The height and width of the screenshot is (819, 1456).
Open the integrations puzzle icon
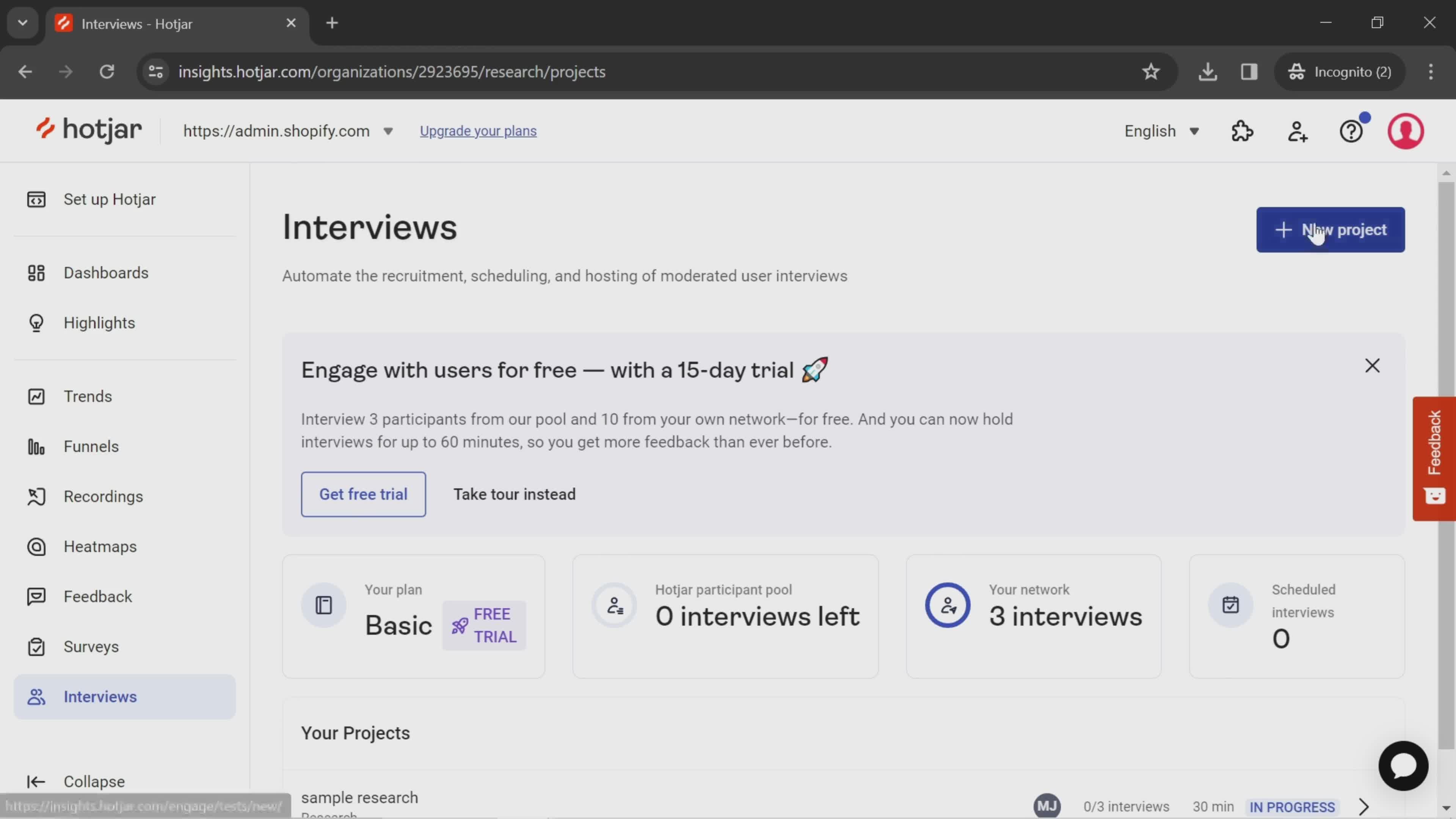click(1242, 131)
